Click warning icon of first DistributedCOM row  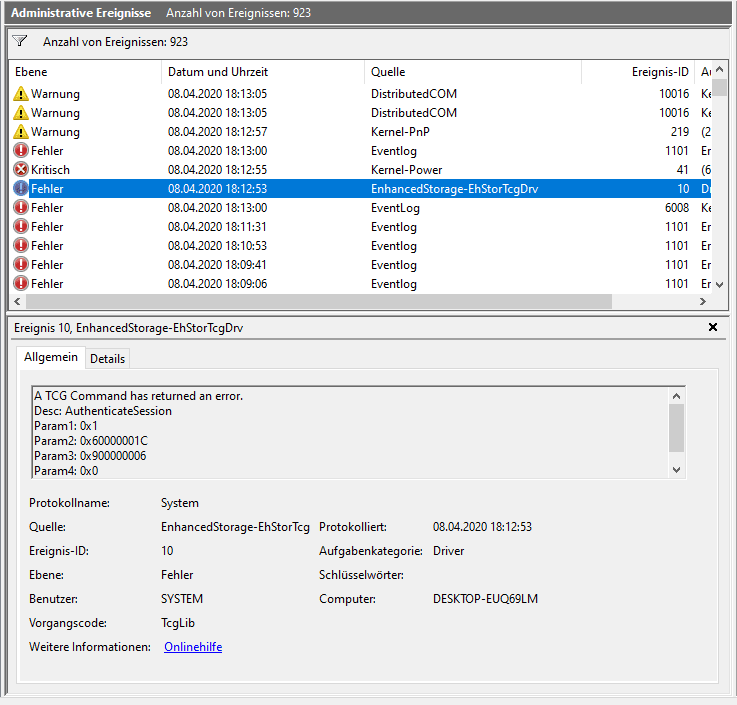point(21,94)
